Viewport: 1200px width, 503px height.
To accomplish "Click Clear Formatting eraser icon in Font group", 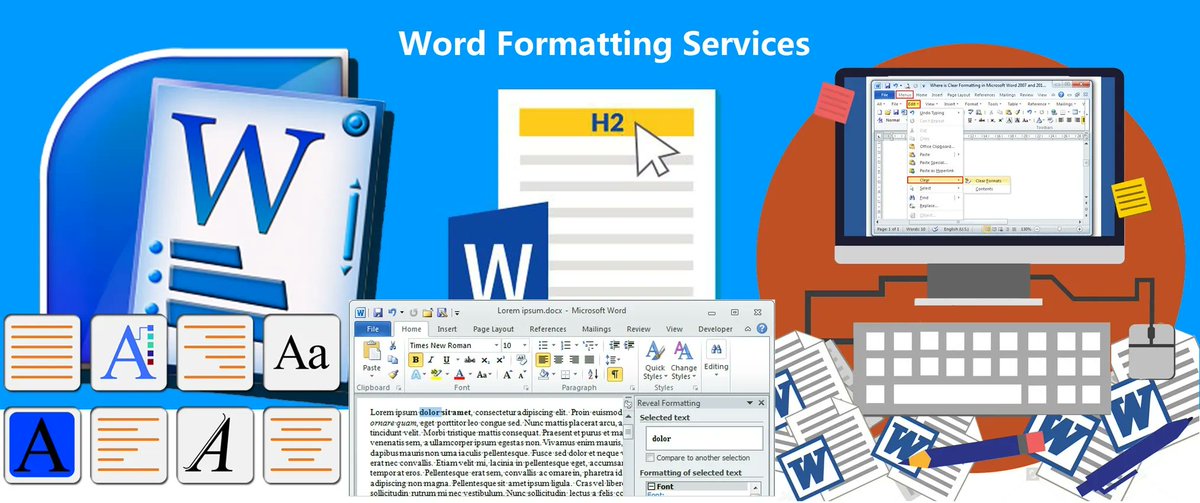I will pyautogui.click(x=522, y=360).
